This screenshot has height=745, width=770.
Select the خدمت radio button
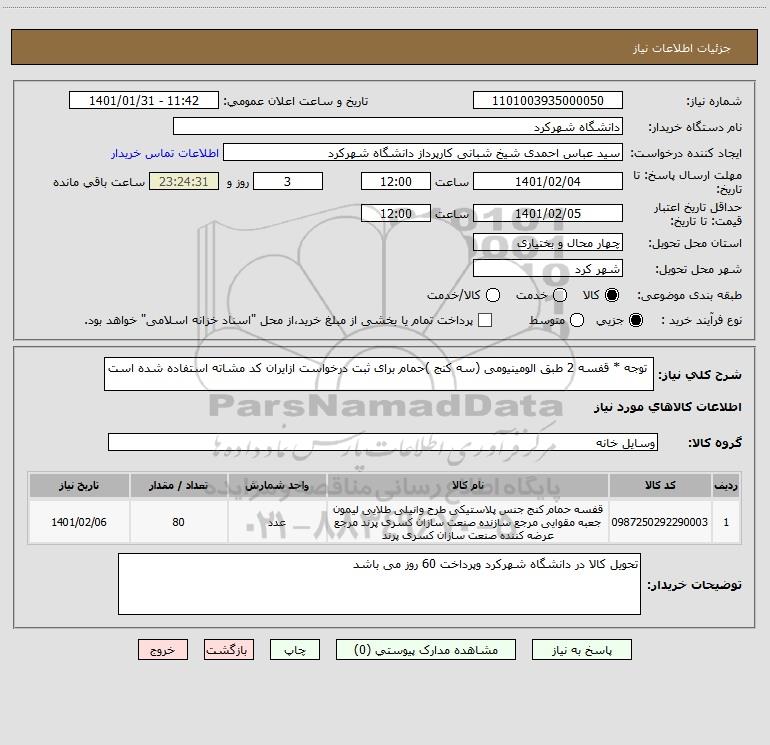click(x=560, y=295)
